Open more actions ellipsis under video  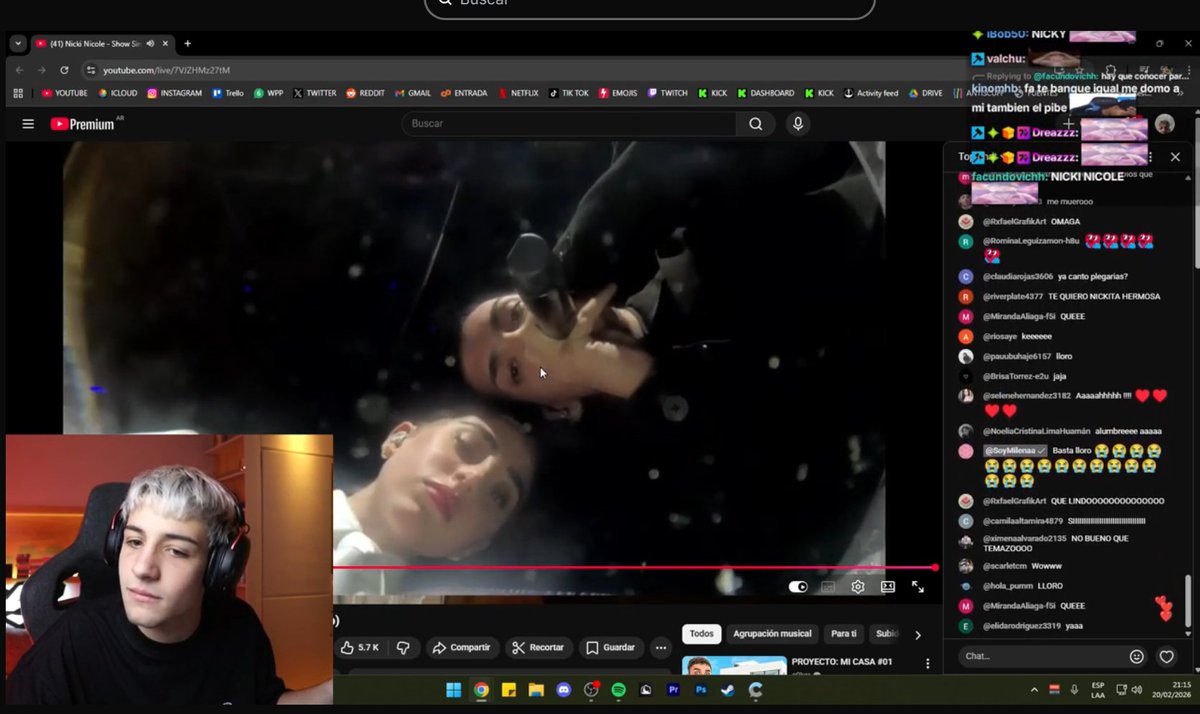[x=660, y=648]
